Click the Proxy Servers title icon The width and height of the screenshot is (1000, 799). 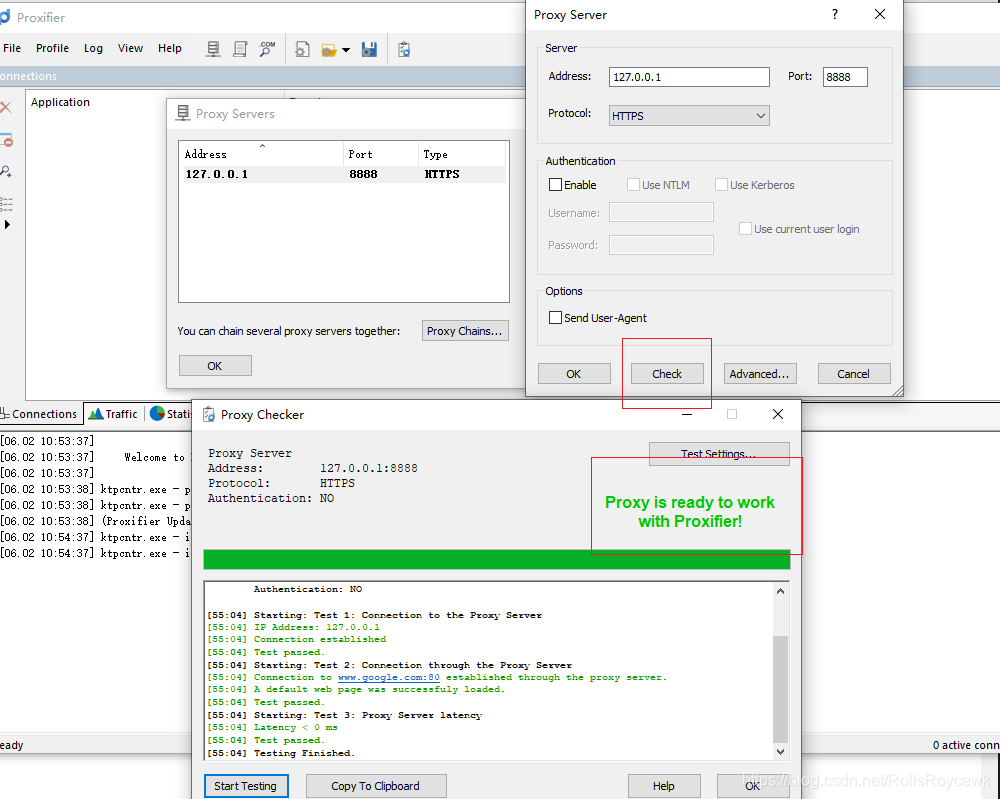coord(183,114)
